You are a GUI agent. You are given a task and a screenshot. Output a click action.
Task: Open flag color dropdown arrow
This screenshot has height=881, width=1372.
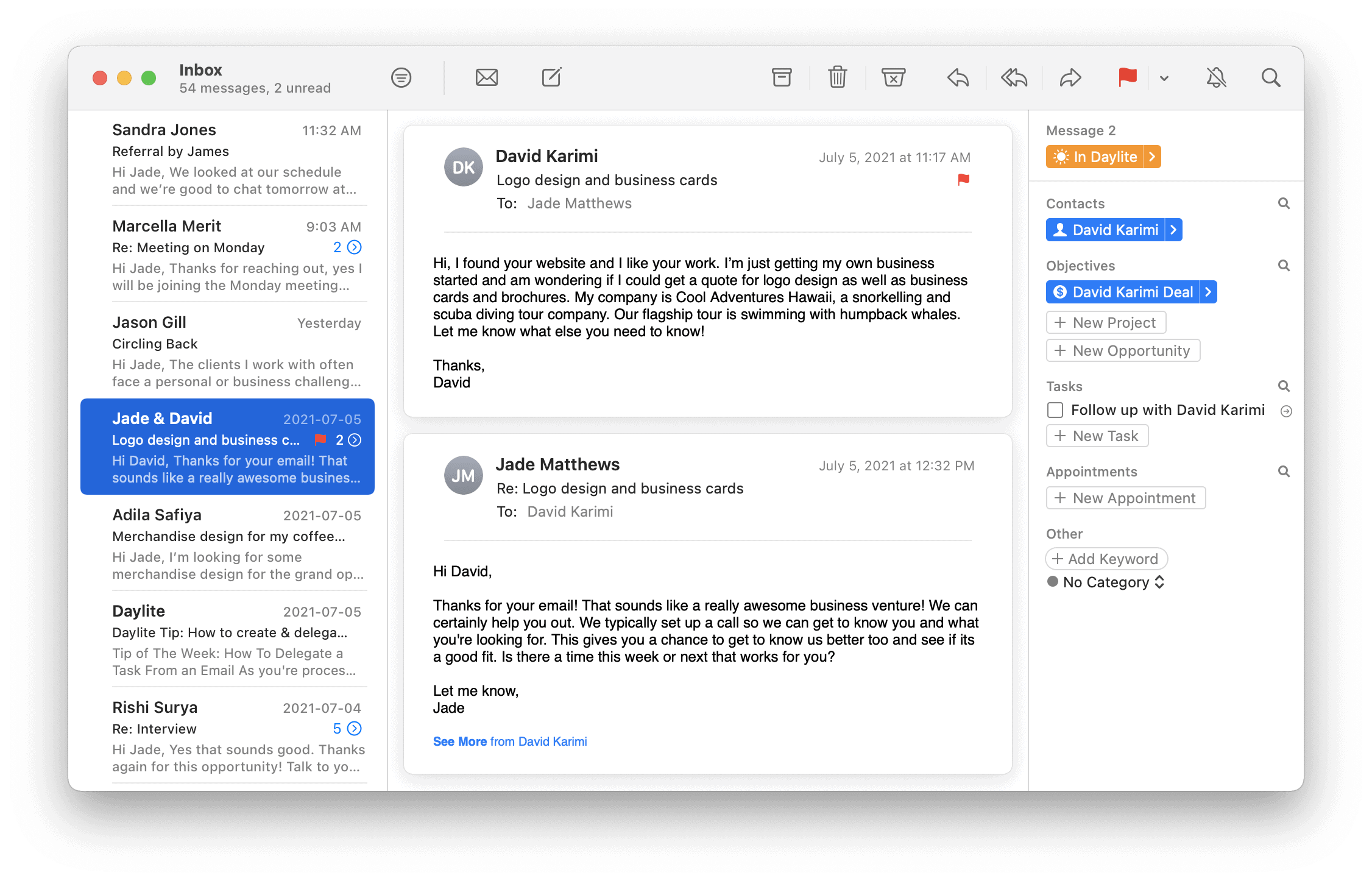(x=1164, y=78)
